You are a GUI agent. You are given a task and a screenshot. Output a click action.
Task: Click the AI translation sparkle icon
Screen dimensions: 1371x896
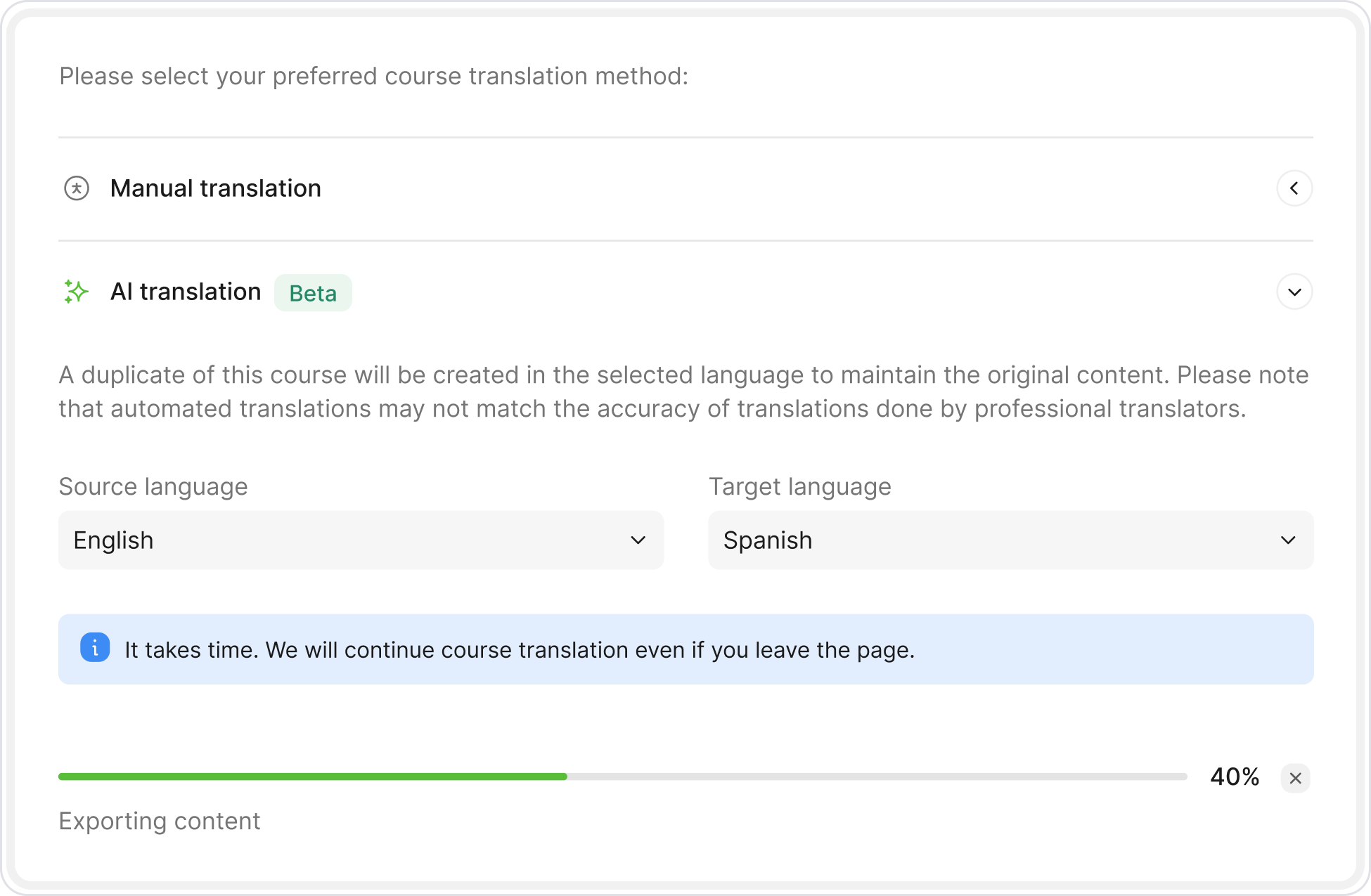point(76,292)
